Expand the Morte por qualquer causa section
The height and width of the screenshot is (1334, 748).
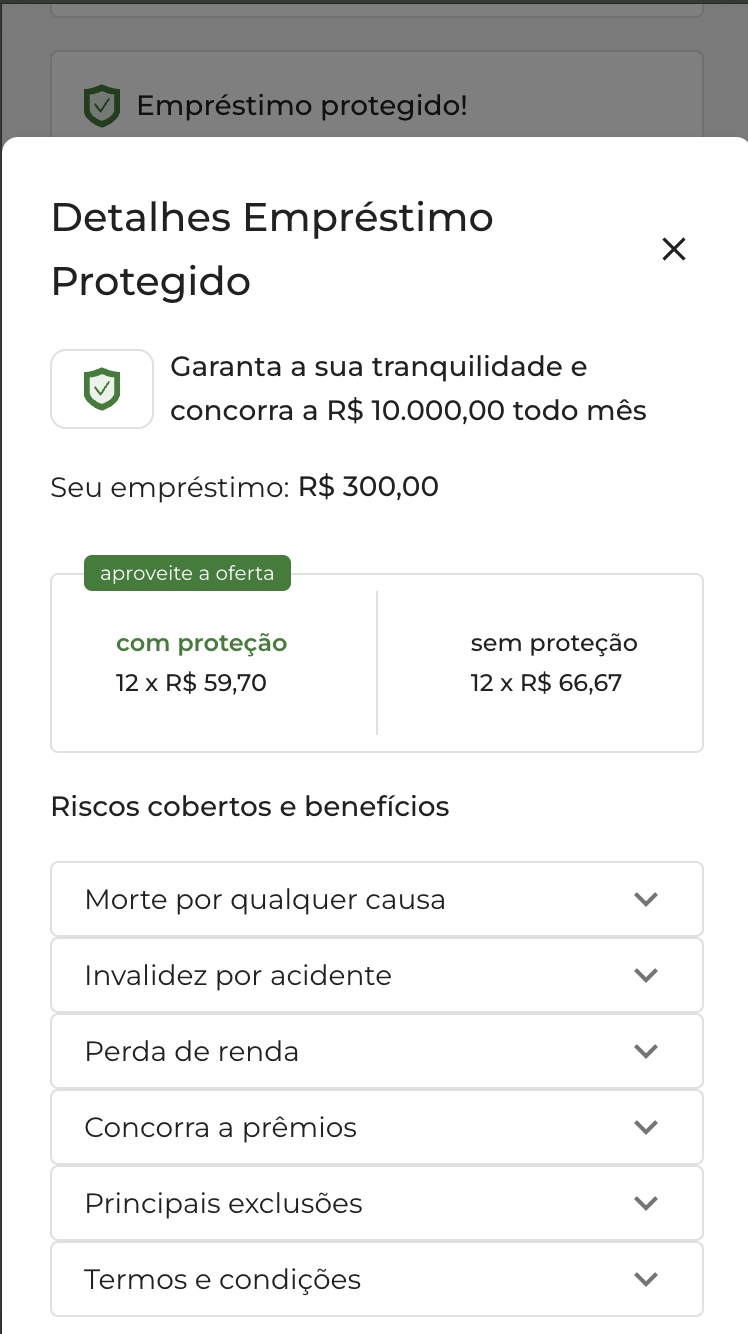[x=376, y=899]
